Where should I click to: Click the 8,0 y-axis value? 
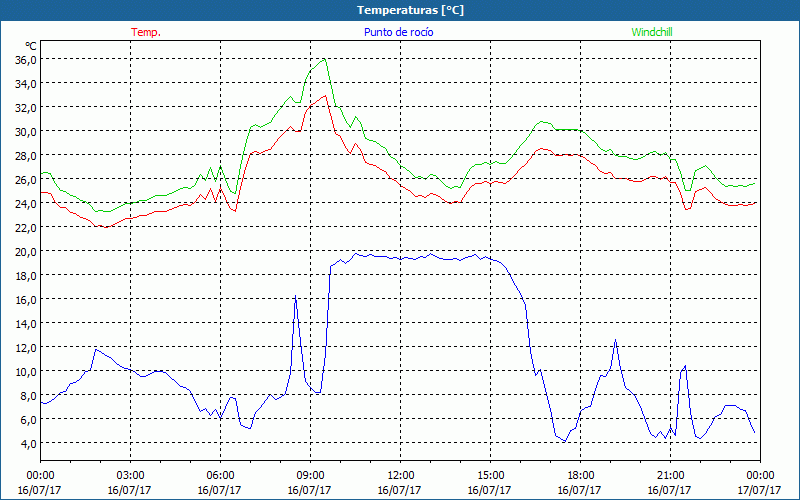pyautogui.click(x=29, y=395)
